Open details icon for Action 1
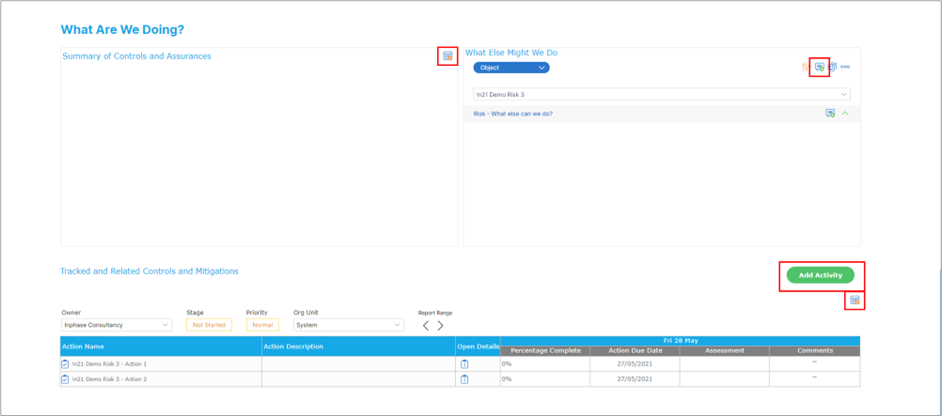 point(464,365)
